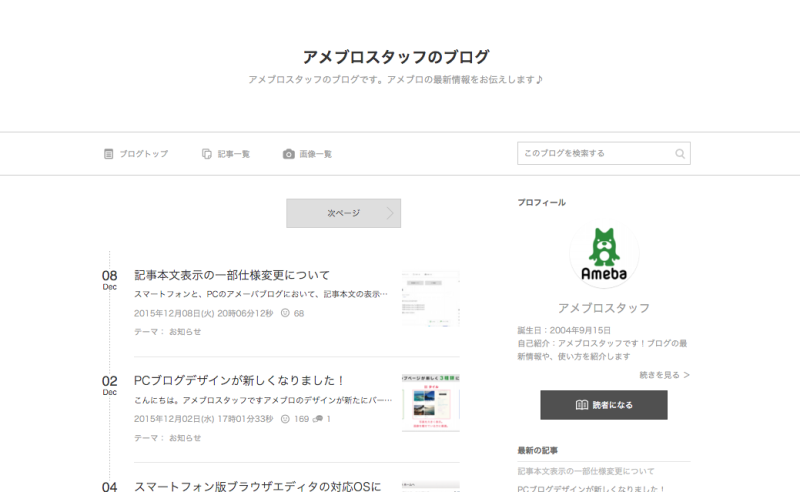Click excerpt こんにちは。アメブロスタッフです

pyautogui.click(x=263, y=400)
